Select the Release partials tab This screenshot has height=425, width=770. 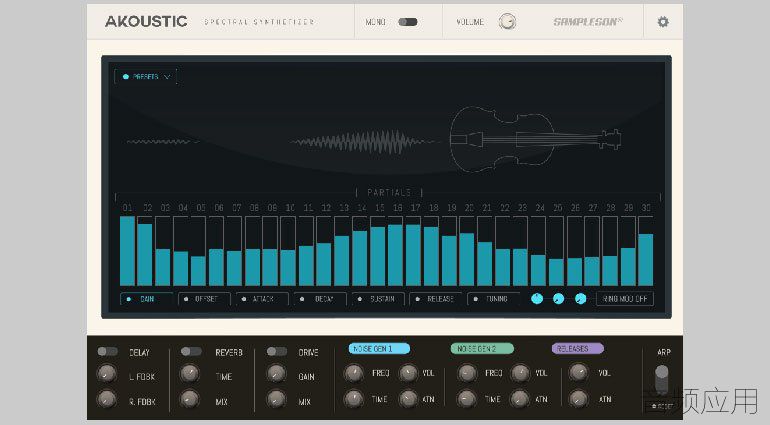436,299
